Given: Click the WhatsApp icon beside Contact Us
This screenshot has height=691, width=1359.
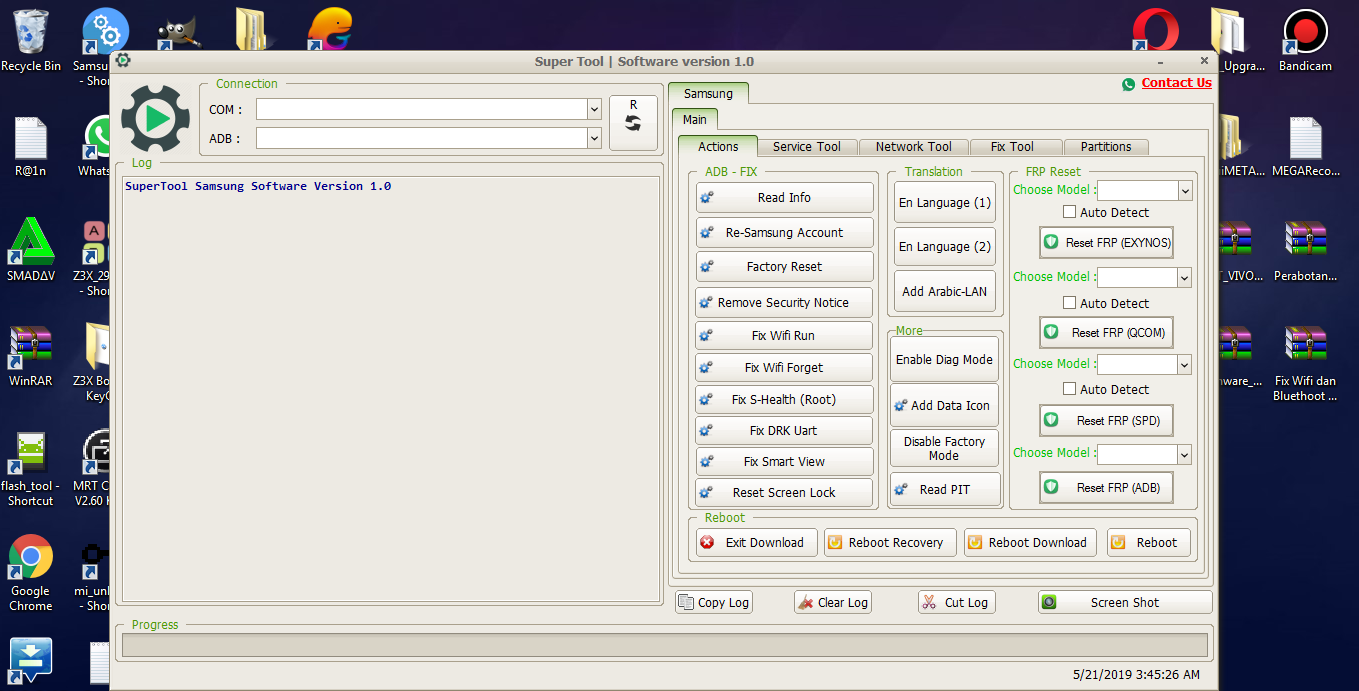Looking at the screenshot, I should coord(1129,85).
